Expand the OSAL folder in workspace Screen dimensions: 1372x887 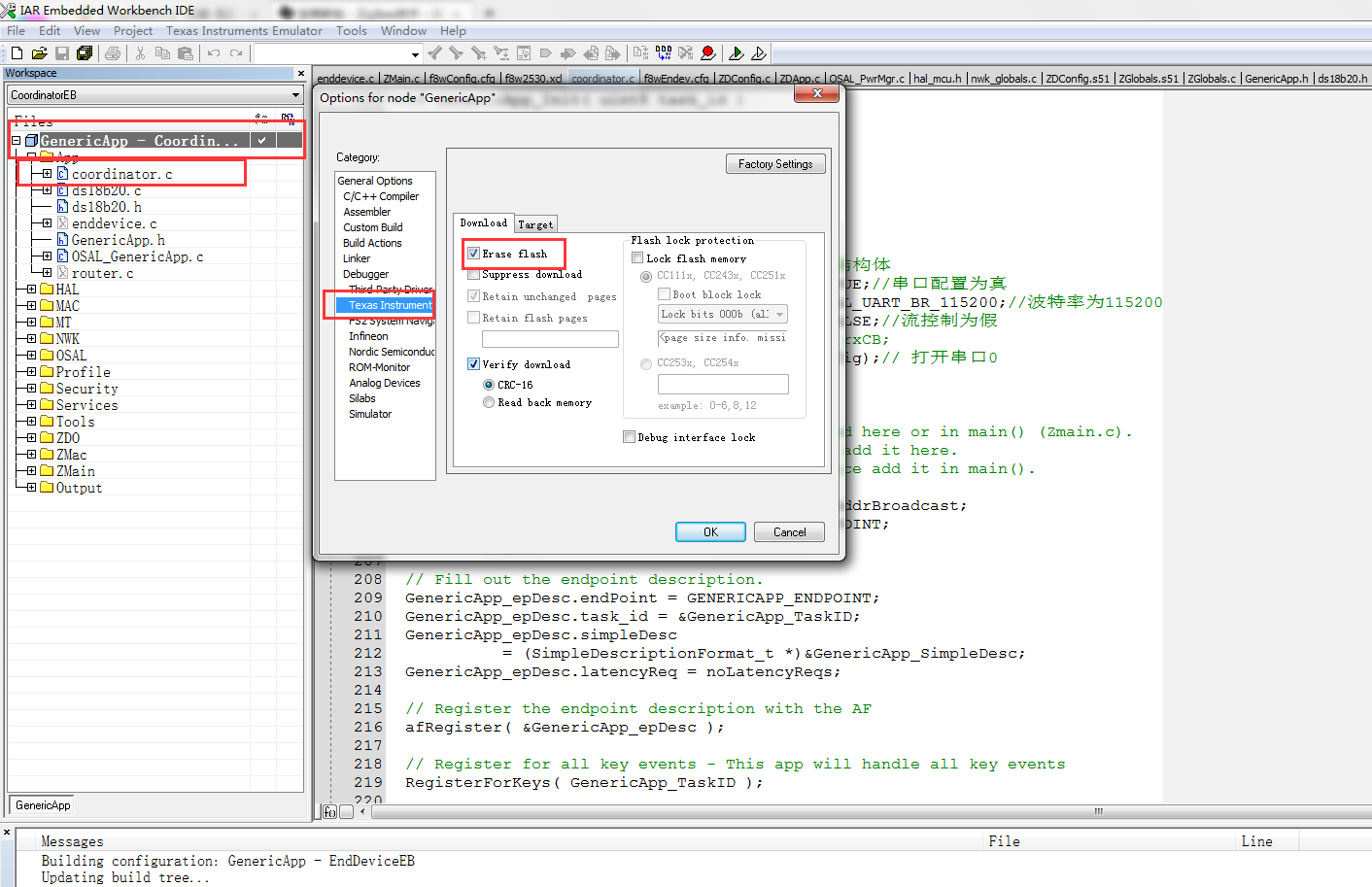(x=31, y=356)
